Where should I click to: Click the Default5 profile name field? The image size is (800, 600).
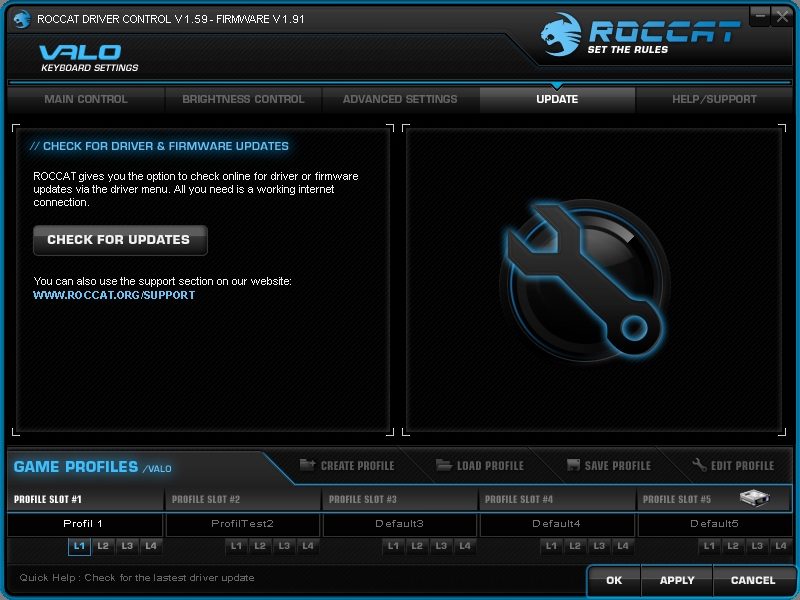coord(714,524)
